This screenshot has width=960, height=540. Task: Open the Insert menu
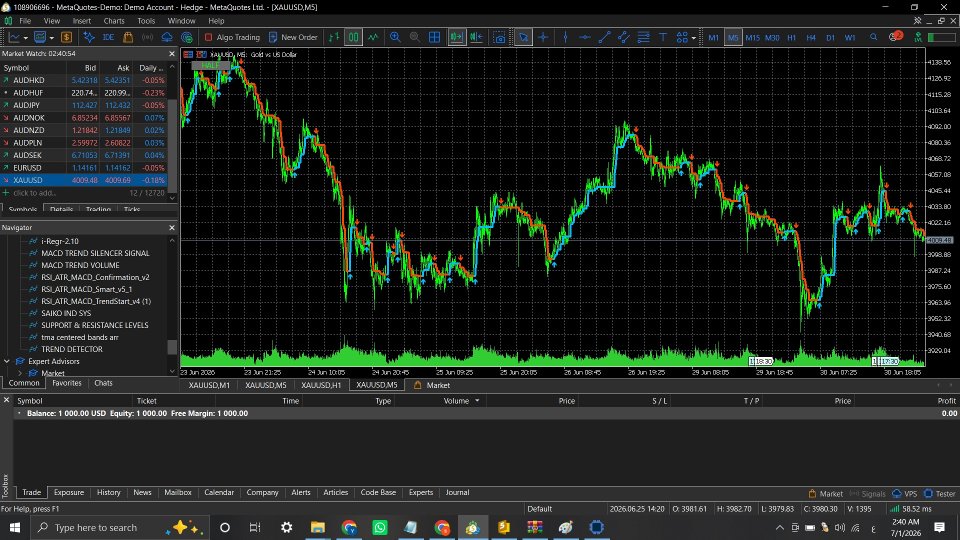coord(81,21)
